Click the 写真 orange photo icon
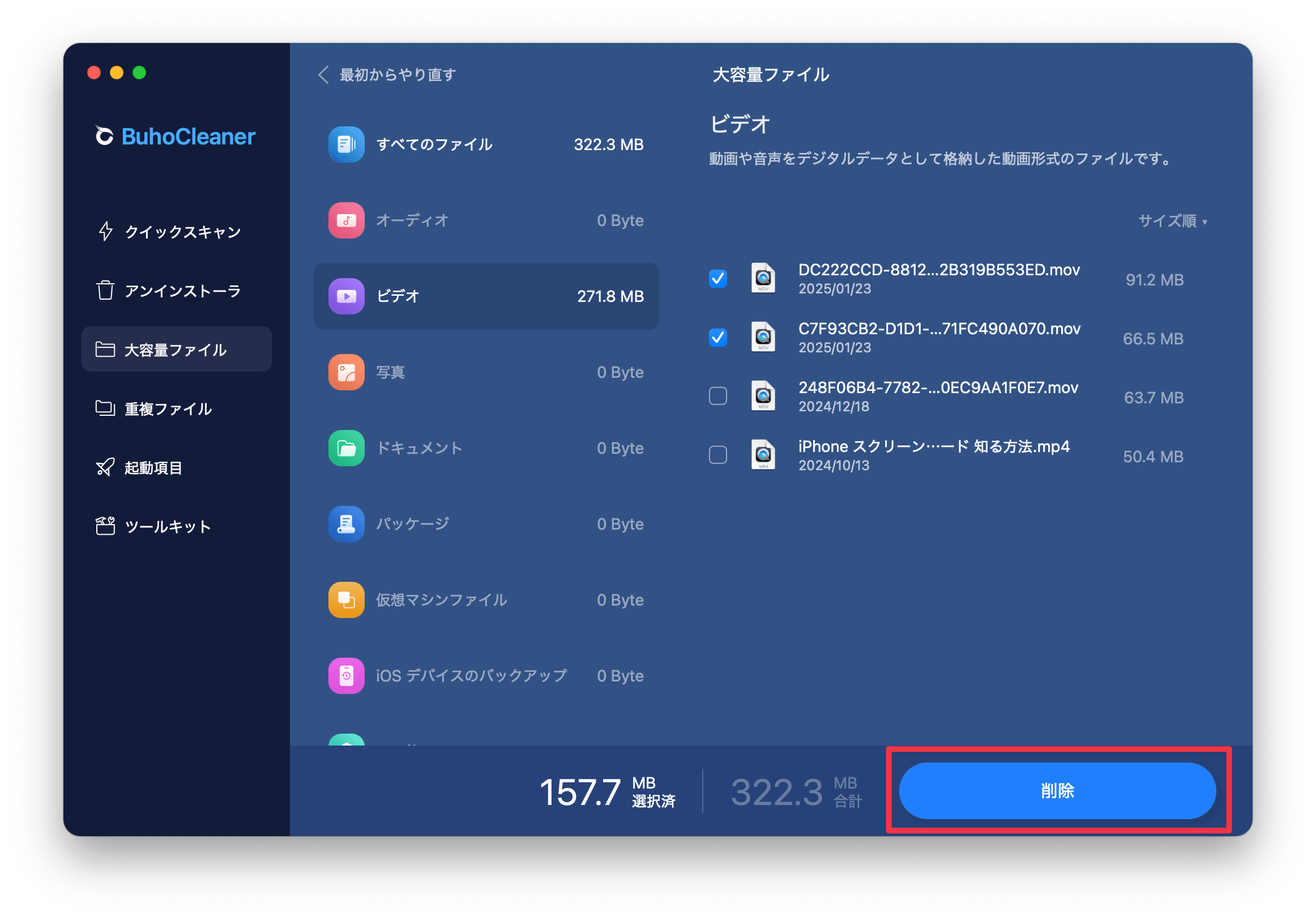The image size is (1316, 920). click(346, 372)
